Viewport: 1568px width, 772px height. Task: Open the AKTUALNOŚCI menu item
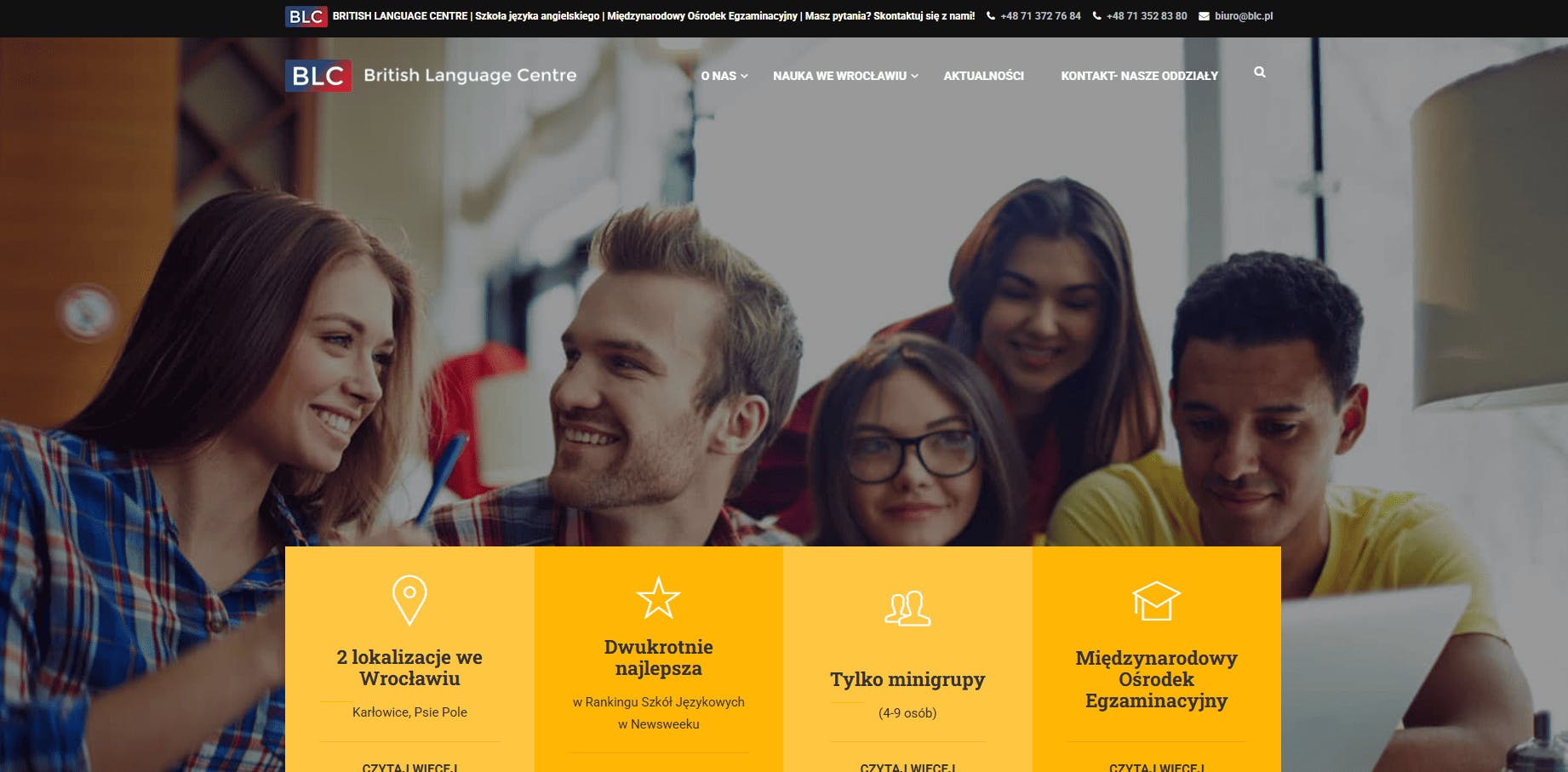(983, 76)
